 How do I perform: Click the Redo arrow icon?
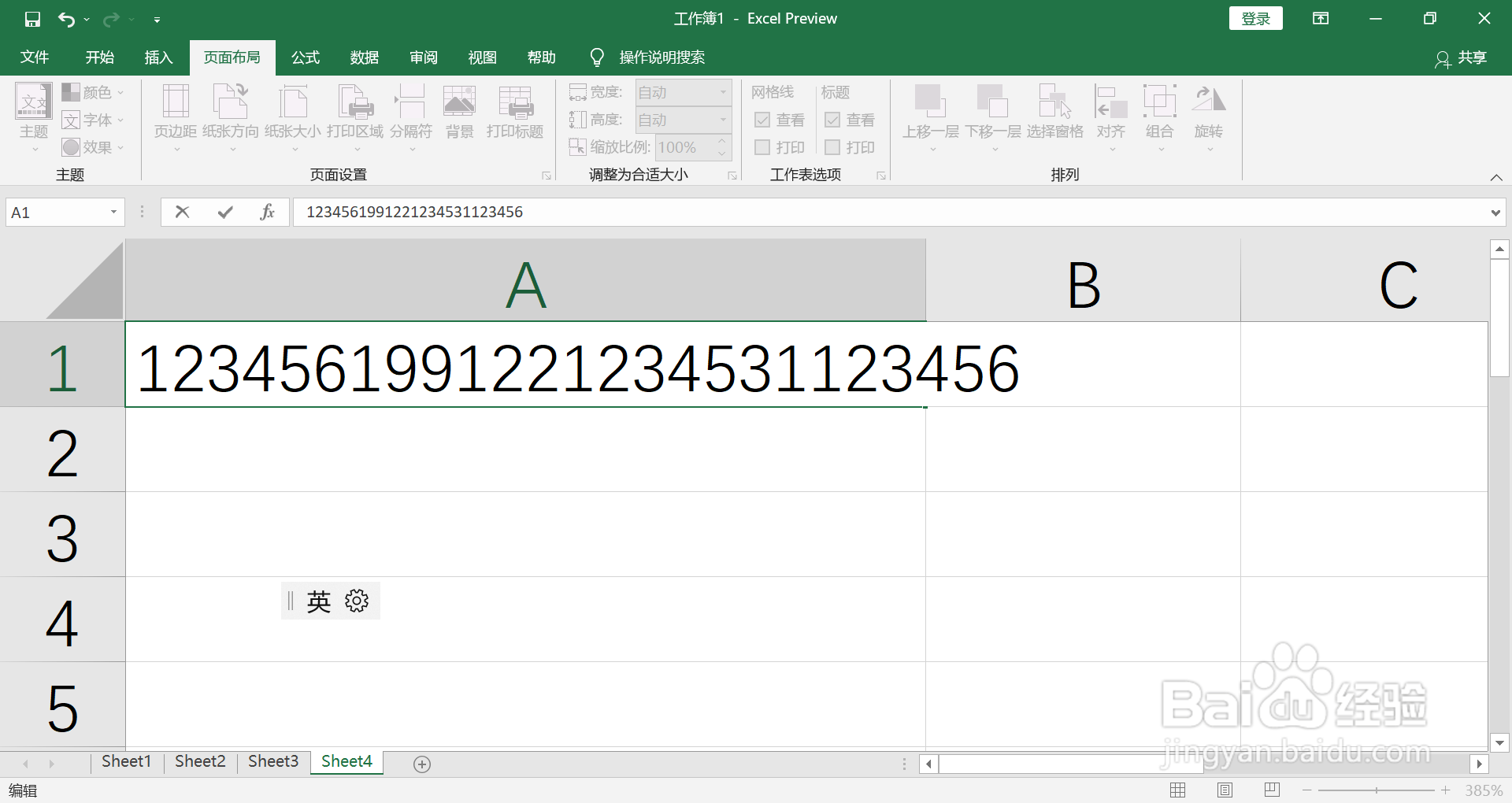coord(111,19)
